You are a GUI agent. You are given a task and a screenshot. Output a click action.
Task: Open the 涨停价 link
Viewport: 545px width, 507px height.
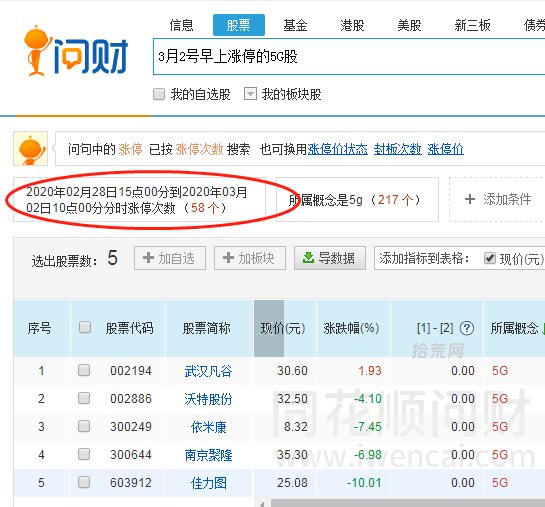pos(446,149)
